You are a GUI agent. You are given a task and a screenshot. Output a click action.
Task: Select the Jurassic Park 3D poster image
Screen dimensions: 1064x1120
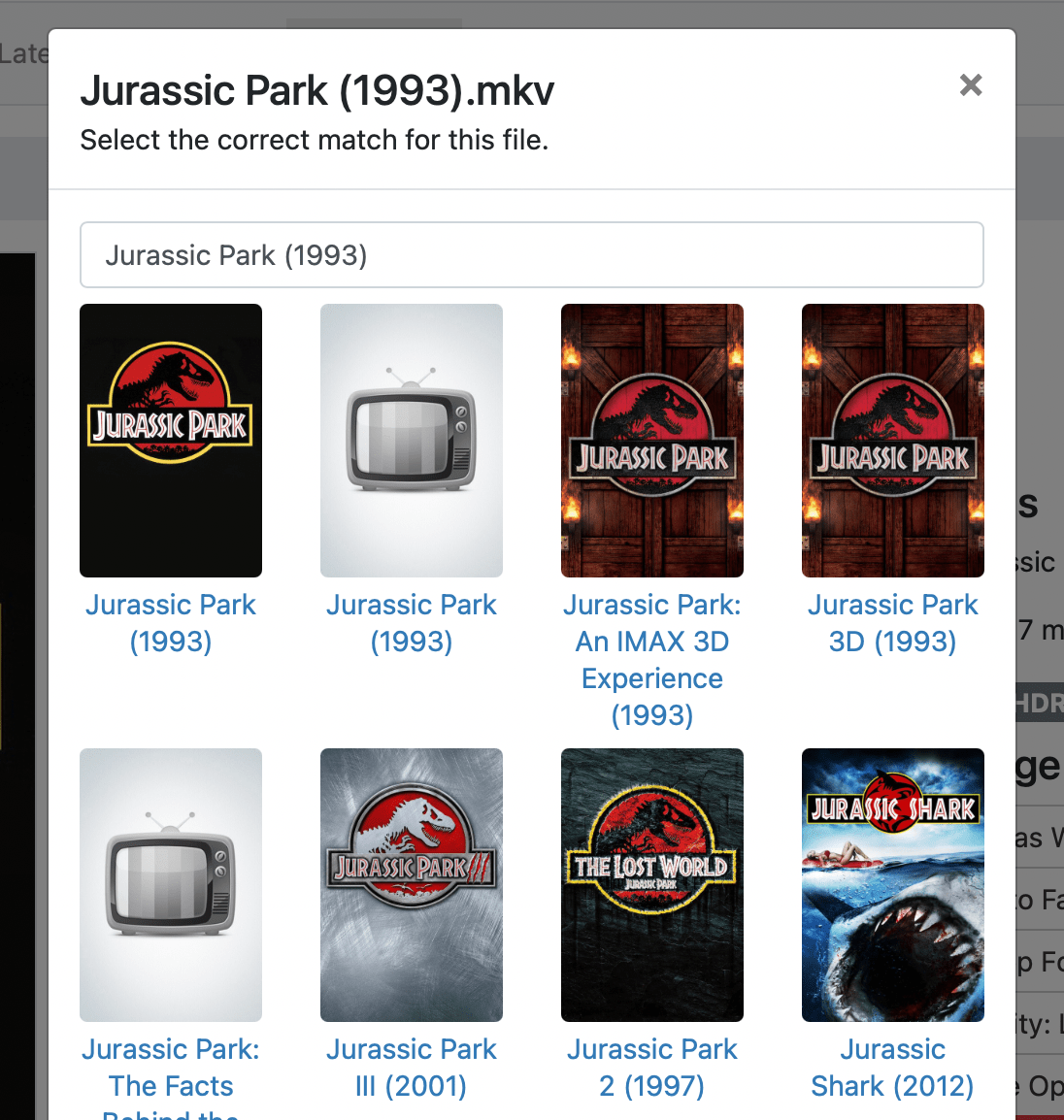(893, 441)
